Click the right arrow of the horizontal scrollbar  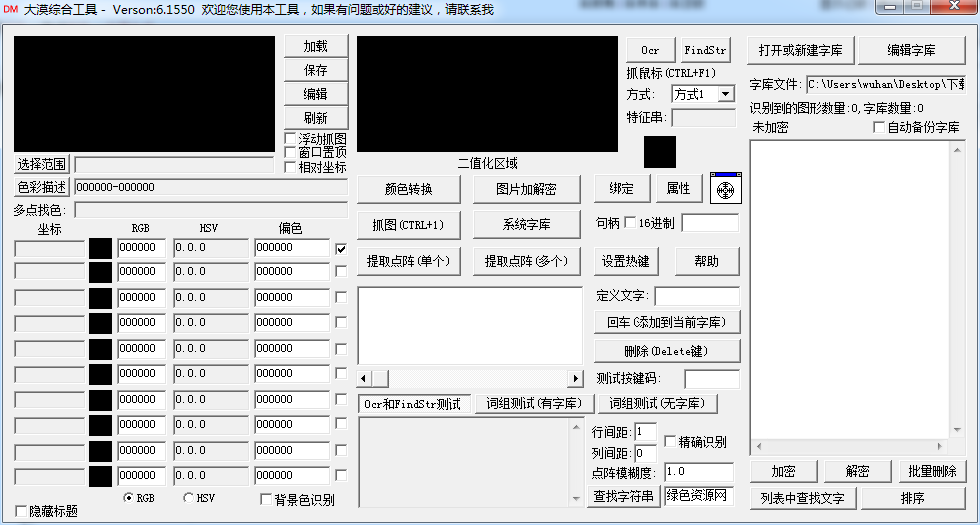click(x=575, y=378)
